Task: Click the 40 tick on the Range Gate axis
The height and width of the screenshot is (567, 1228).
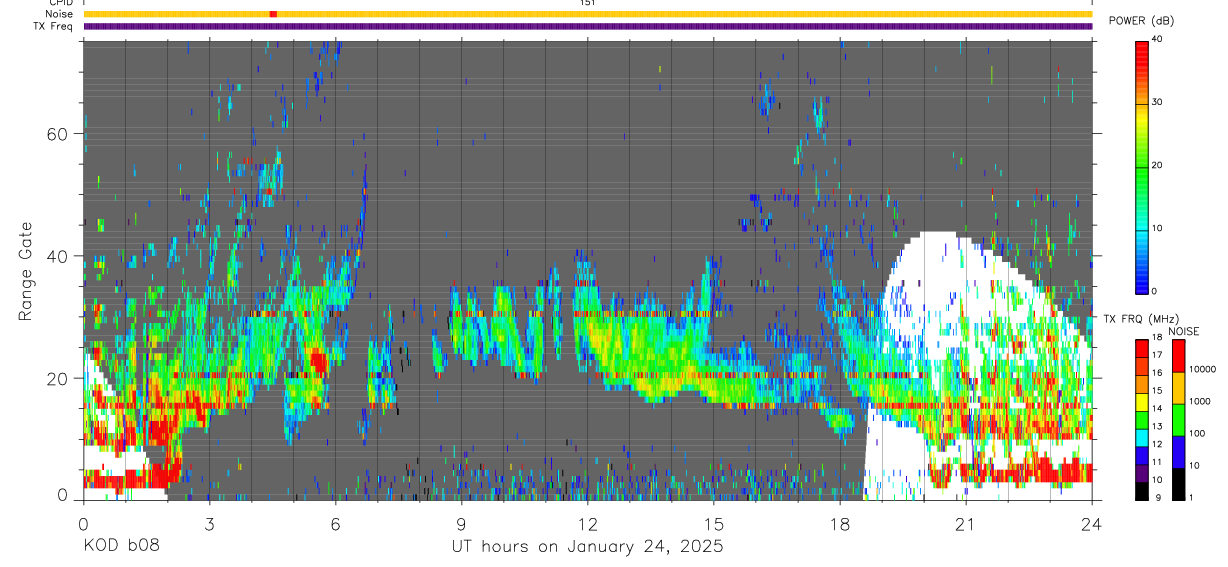Action: pos(59,256)
